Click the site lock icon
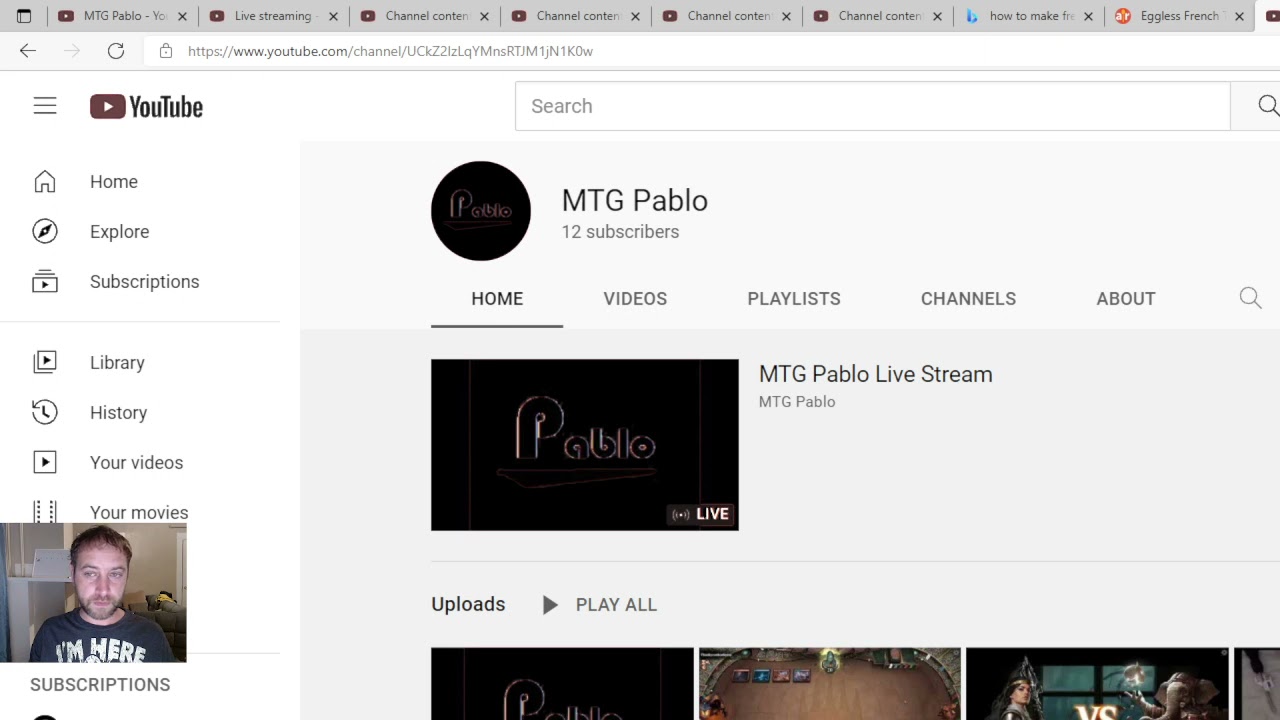The width and height of the screenshot is (1280, 720). tap(166, 51)
